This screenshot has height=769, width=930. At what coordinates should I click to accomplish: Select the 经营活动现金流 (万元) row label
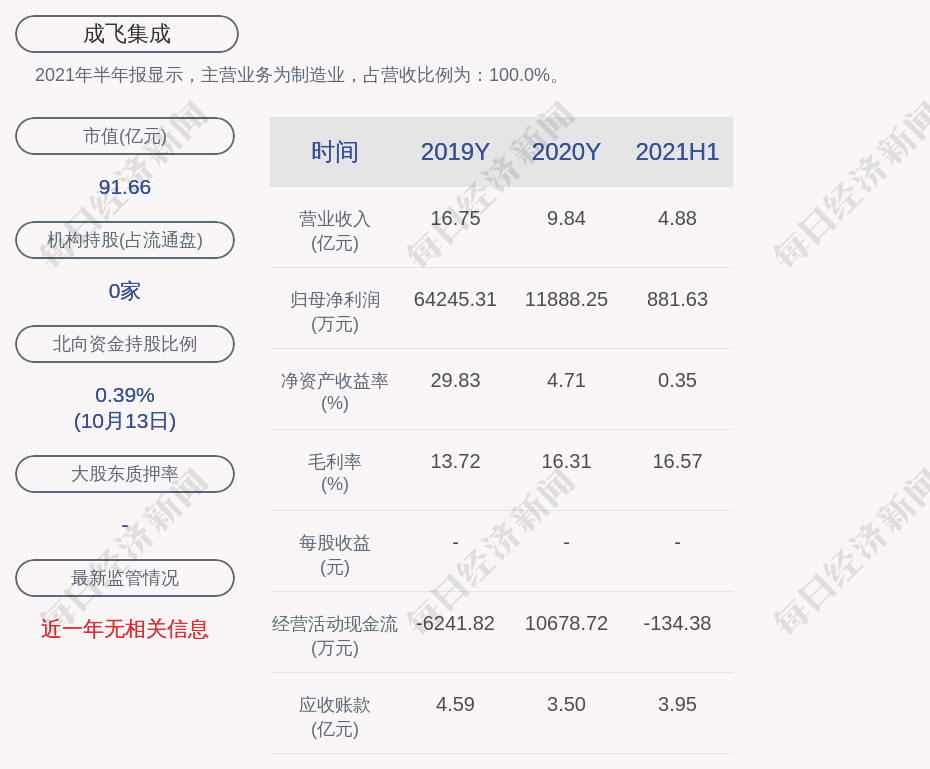335,636
